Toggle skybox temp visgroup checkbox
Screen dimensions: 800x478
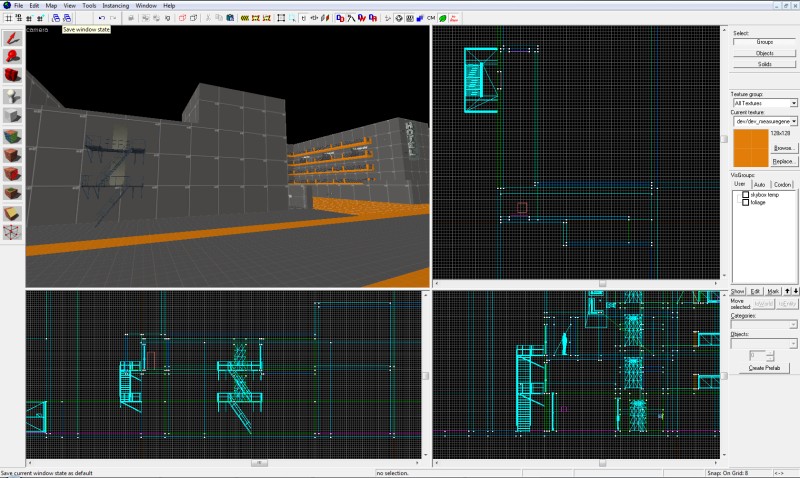[745, 194]
